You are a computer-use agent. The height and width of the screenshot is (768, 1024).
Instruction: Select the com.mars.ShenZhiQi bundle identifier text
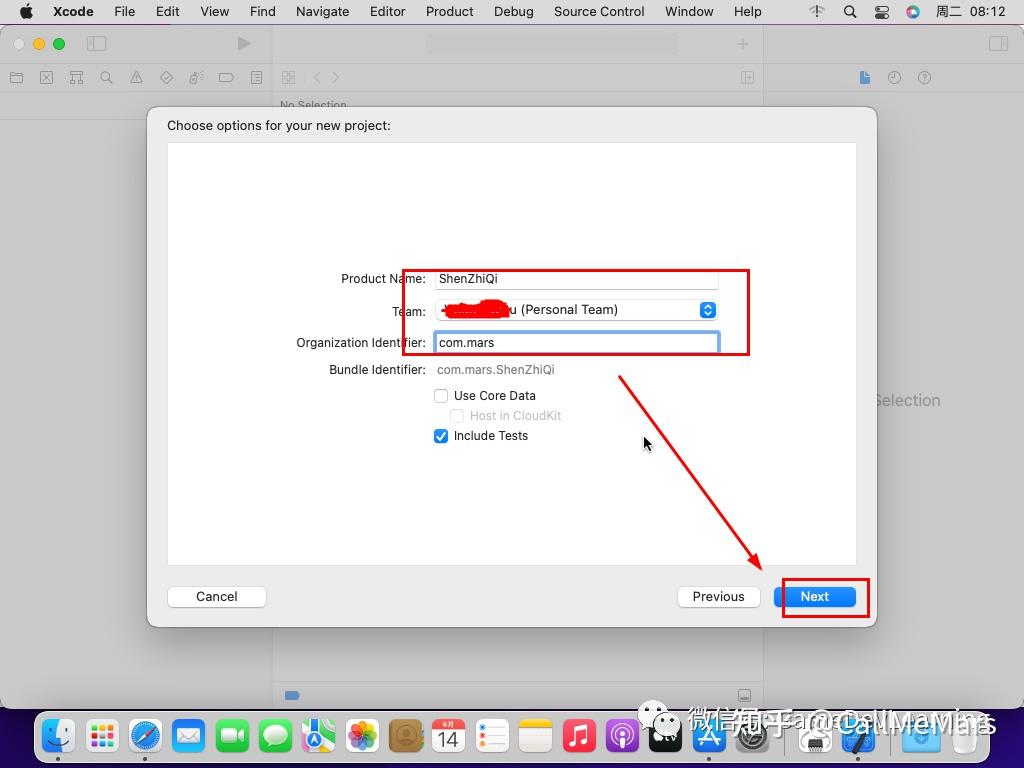[x=496, y=370]
